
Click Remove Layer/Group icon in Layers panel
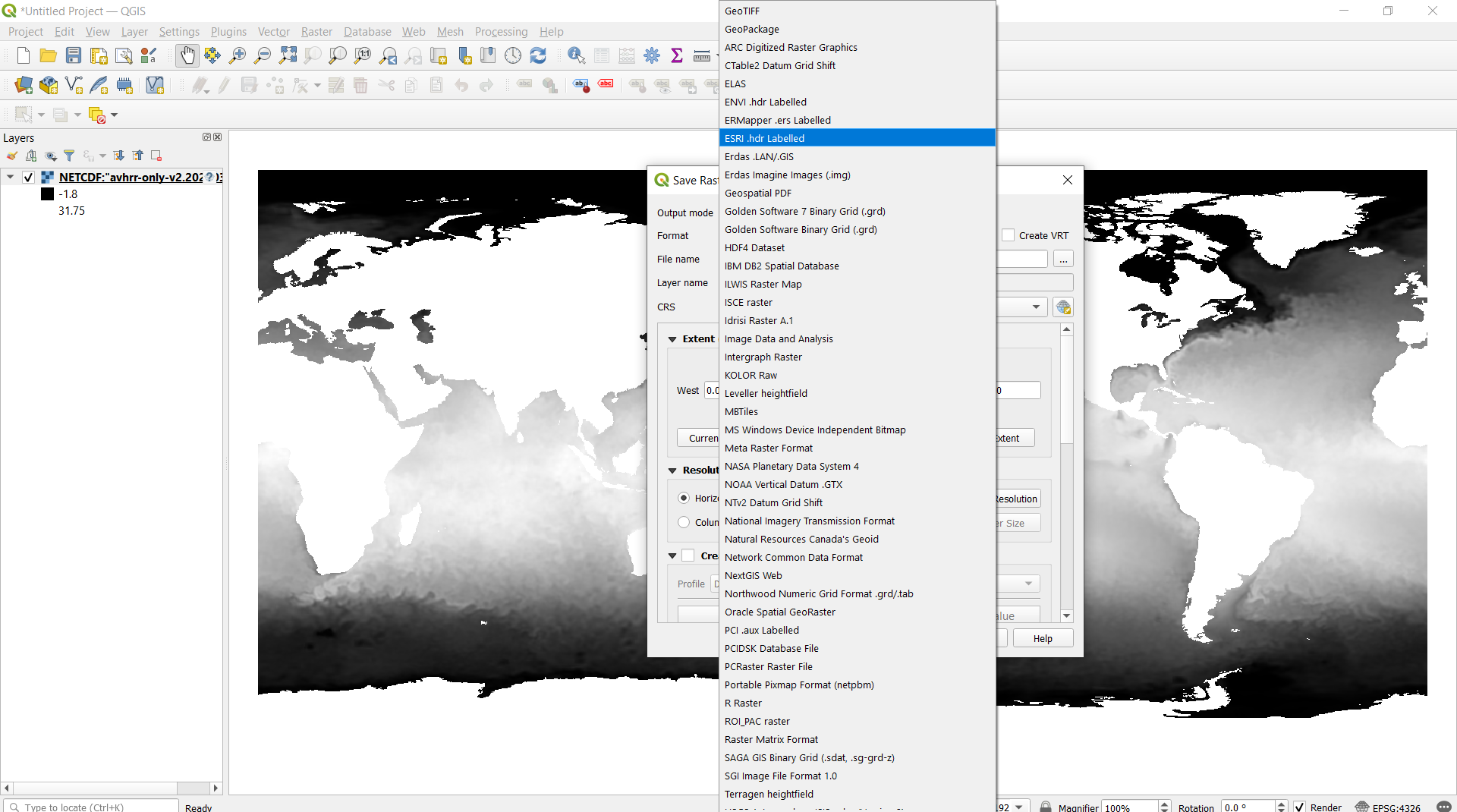click(x=156, y=156)
